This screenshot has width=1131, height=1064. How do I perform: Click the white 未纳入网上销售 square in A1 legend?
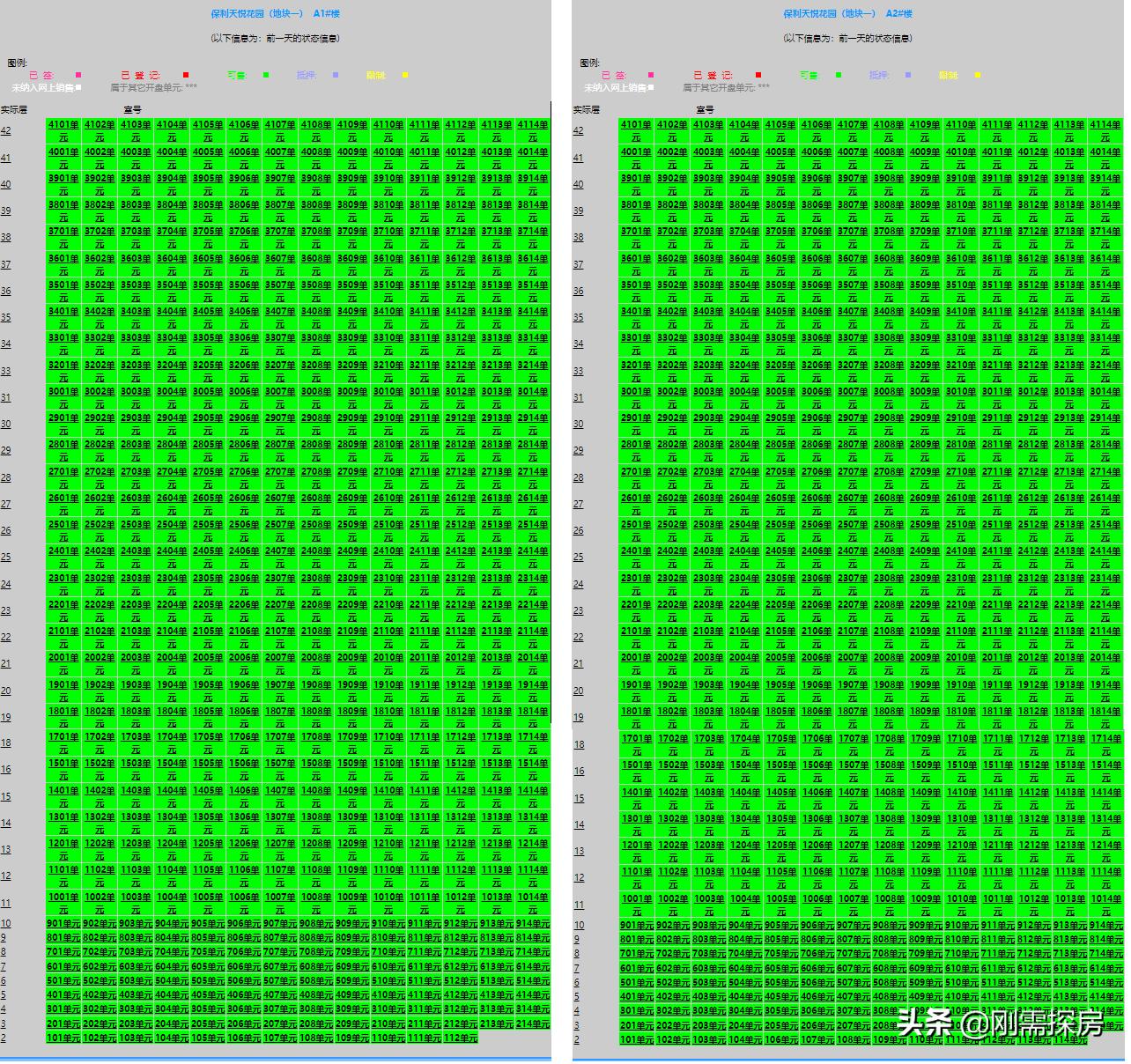click(78, 87)
